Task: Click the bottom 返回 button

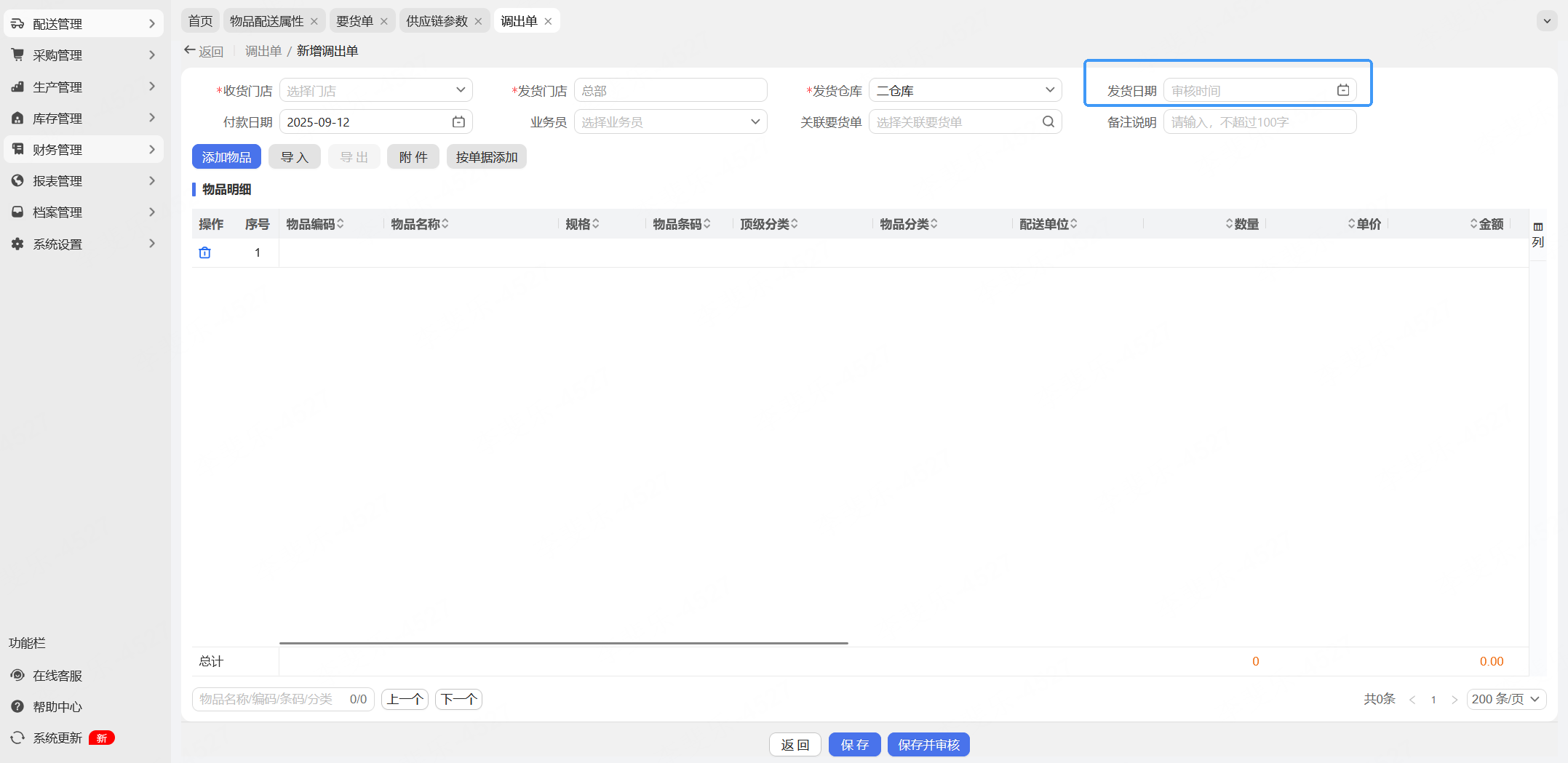Action: [x=795, y=745]
